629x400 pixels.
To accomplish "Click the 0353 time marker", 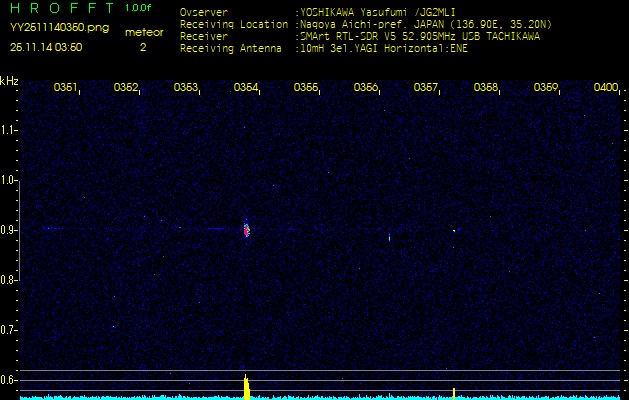I will click(186, 87).
